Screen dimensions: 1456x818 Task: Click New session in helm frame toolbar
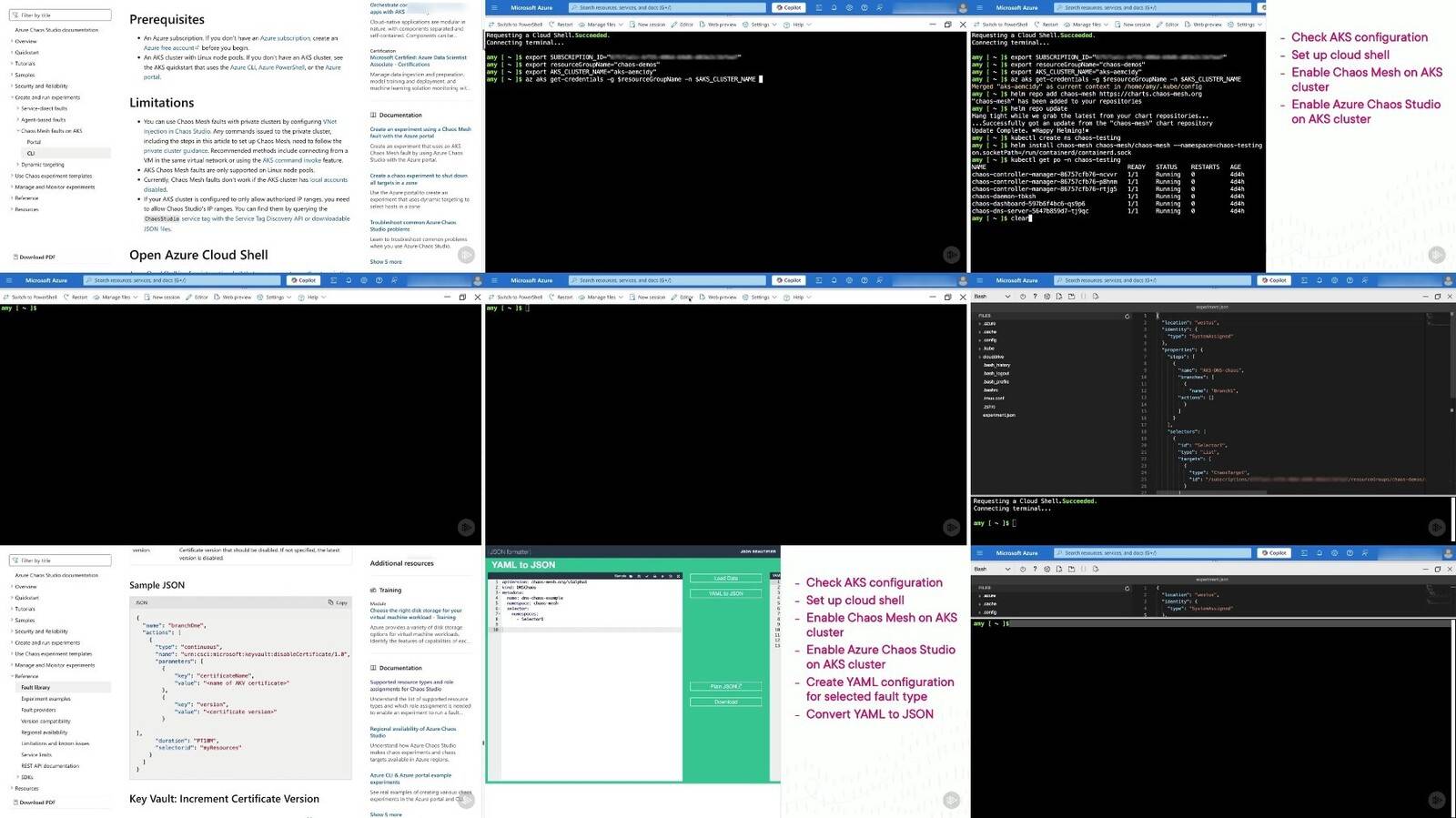click(1133, 25)
